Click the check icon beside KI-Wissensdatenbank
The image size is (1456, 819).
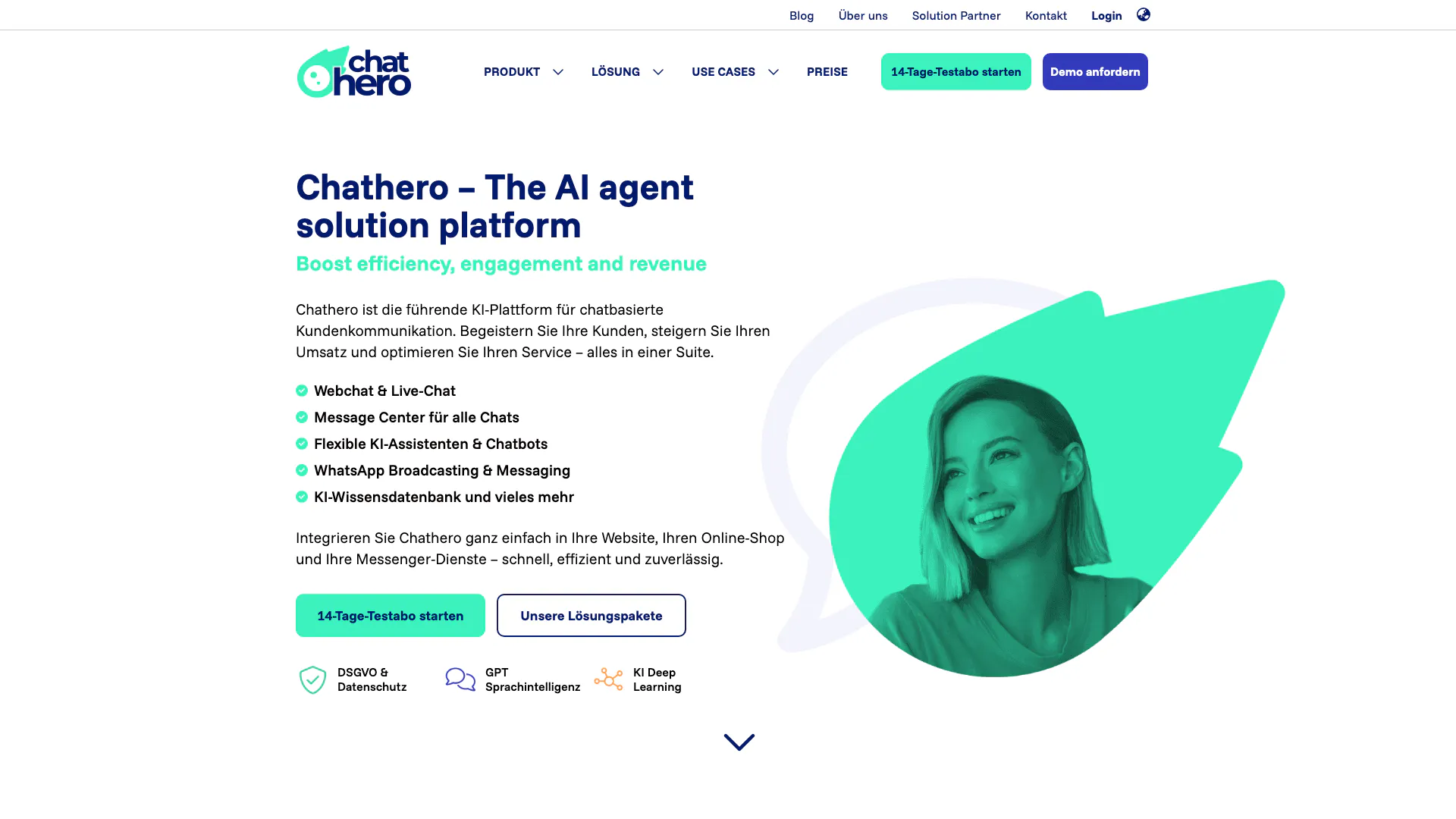coord(302,497)
